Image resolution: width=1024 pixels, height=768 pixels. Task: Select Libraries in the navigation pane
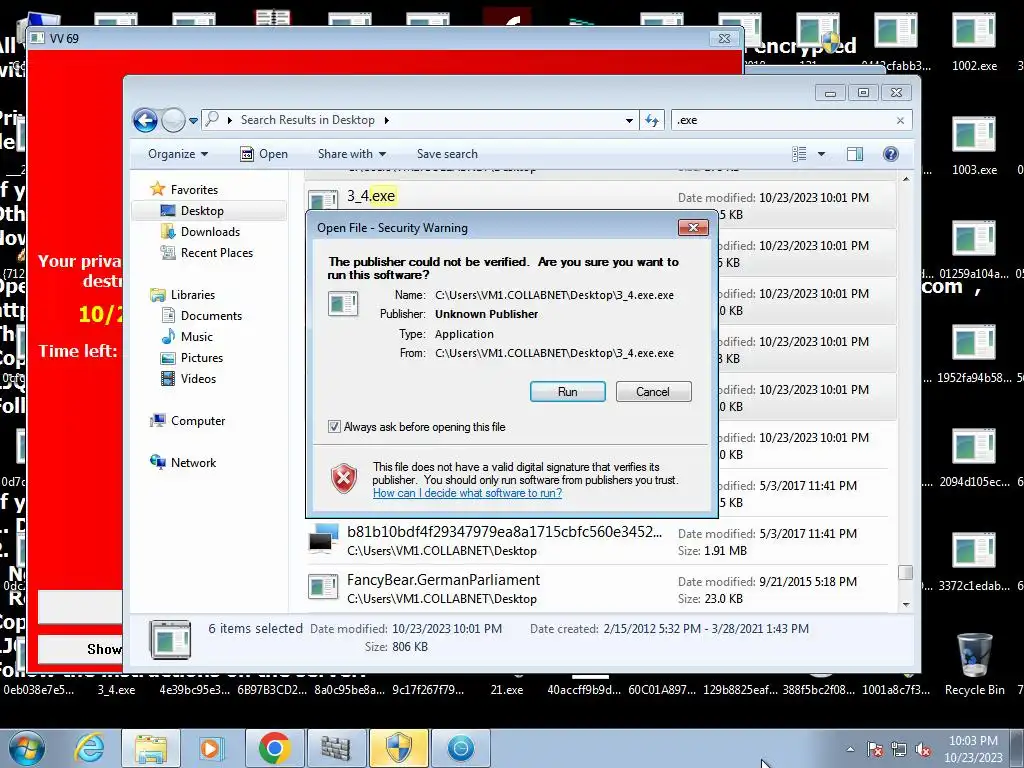[x=192, y=295]
